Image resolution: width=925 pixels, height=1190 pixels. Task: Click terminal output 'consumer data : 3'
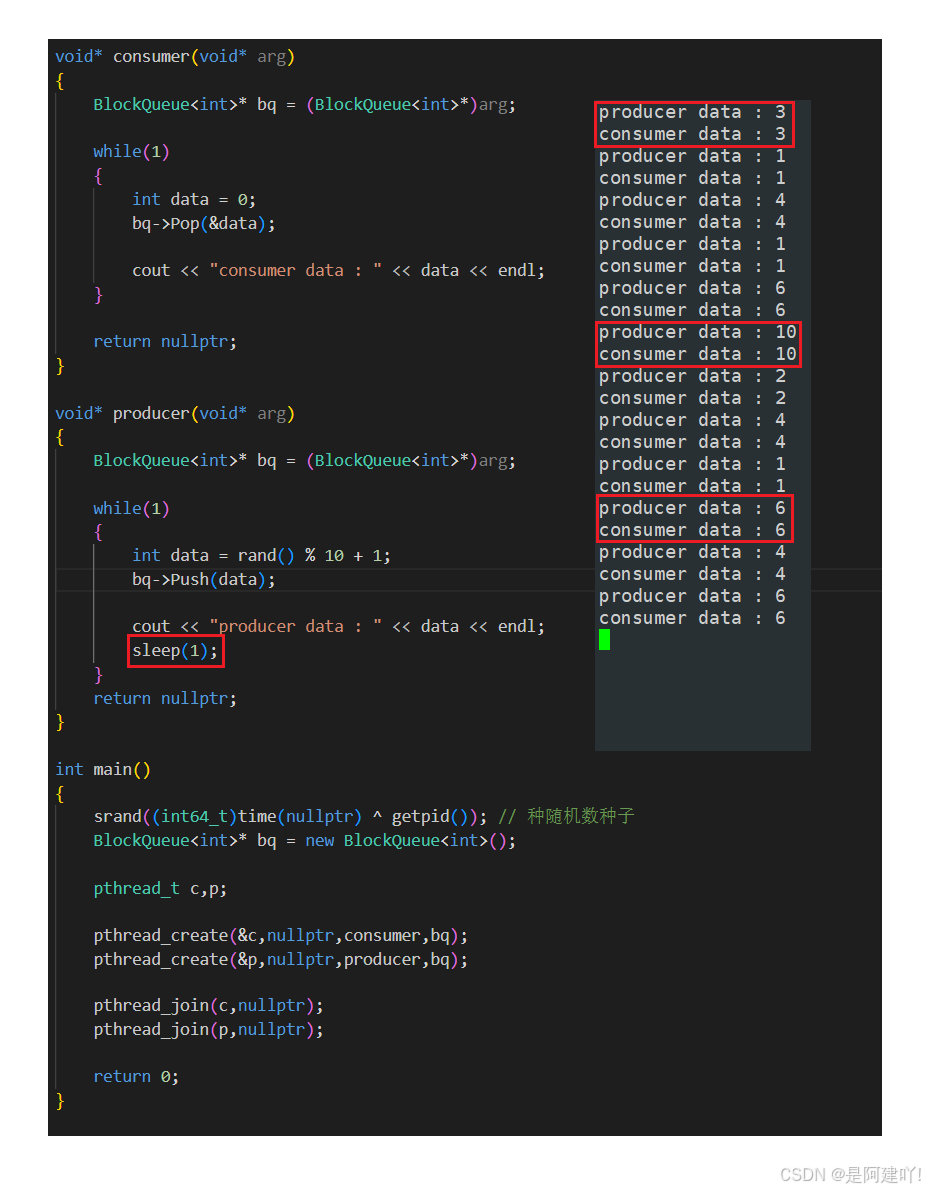point(692,134)
